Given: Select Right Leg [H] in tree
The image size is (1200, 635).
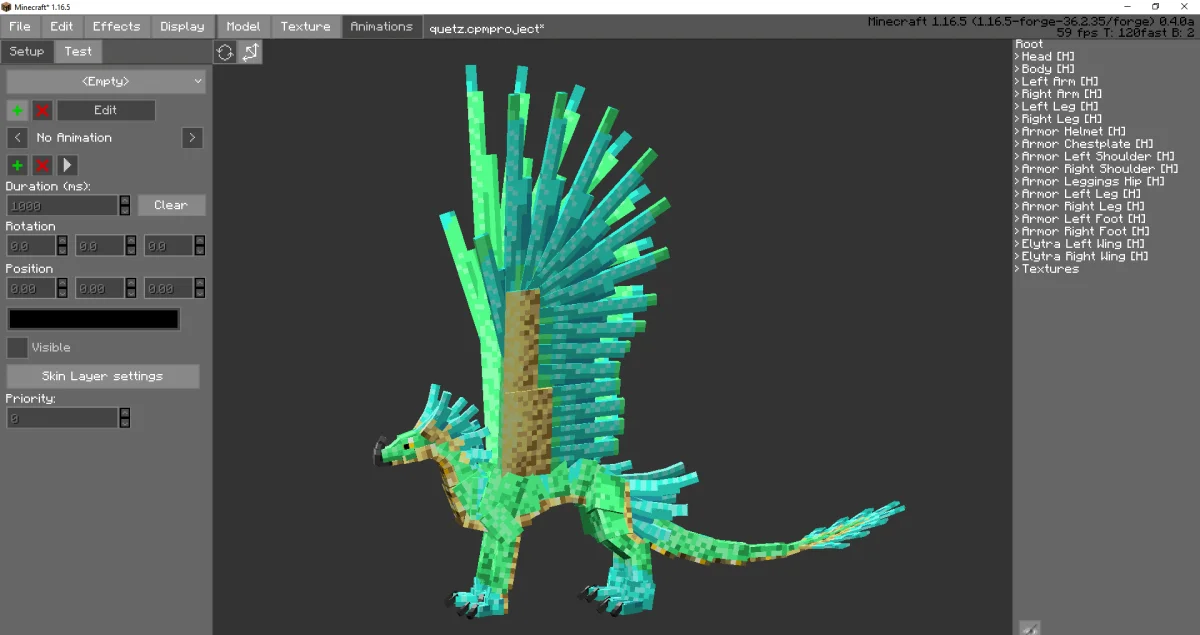Looking at the screenshot, I should coord(1061,119).
